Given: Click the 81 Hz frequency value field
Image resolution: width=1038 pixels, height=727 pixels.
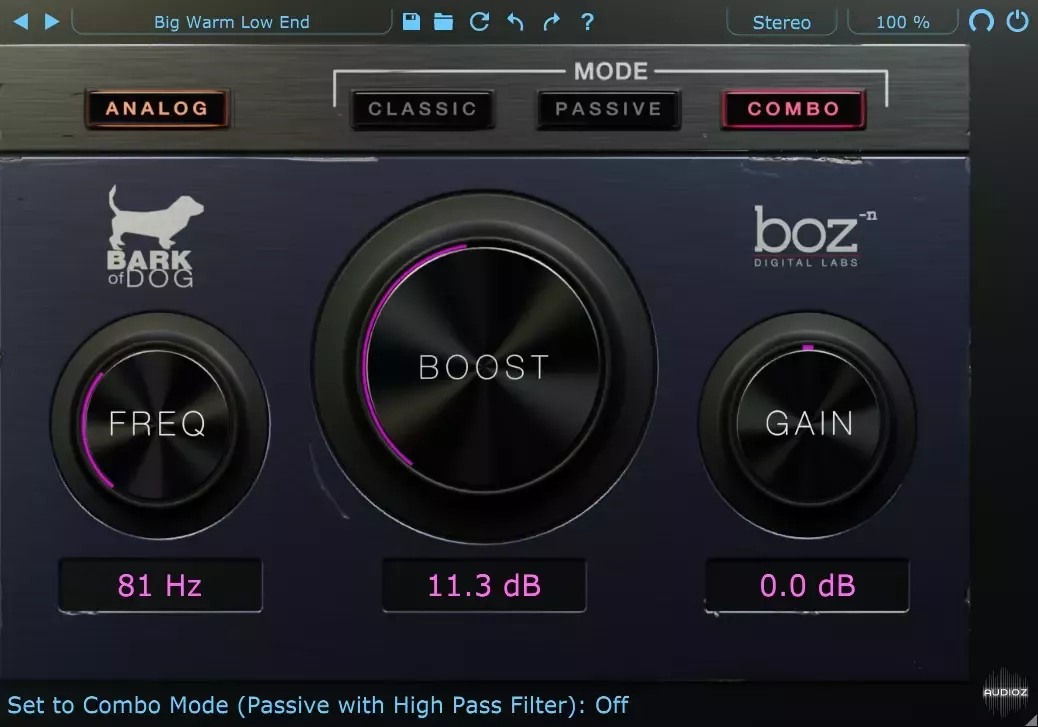Looking at the screenshot, I should (x=160, y=585).
